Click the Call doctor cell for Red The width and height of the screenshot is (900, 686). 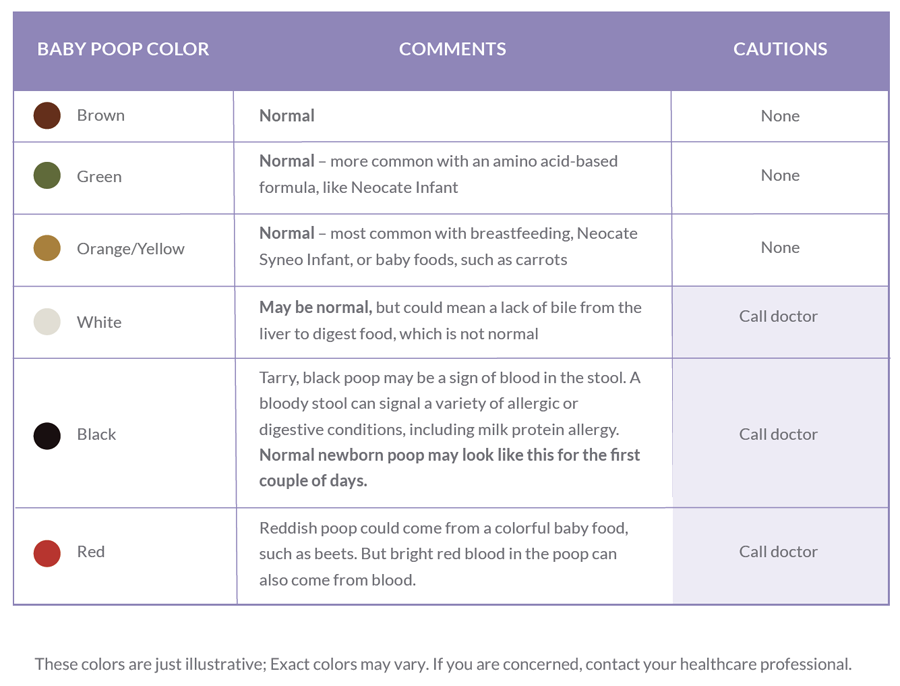click(x=781, y=556)
